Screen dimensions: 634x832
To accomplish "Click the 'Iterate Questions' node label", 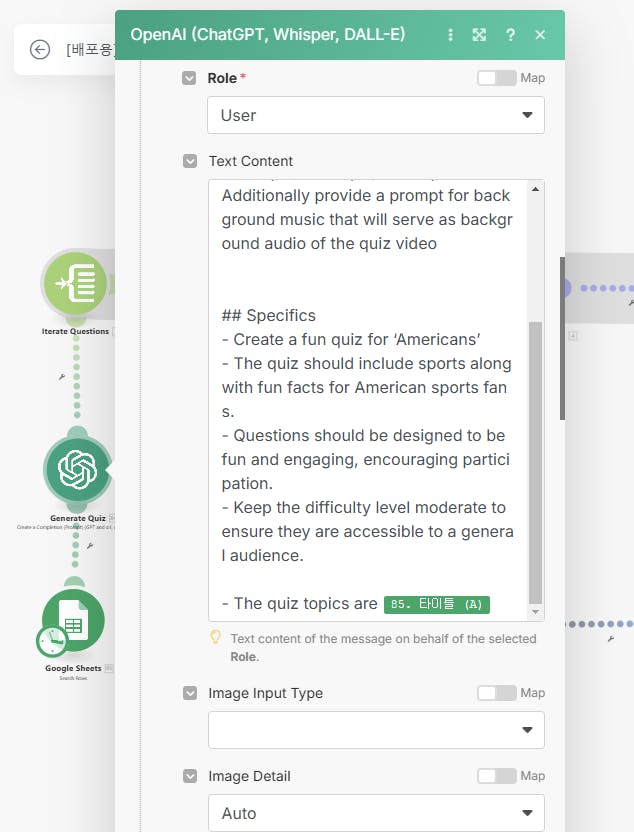I will tap(75, 331).
